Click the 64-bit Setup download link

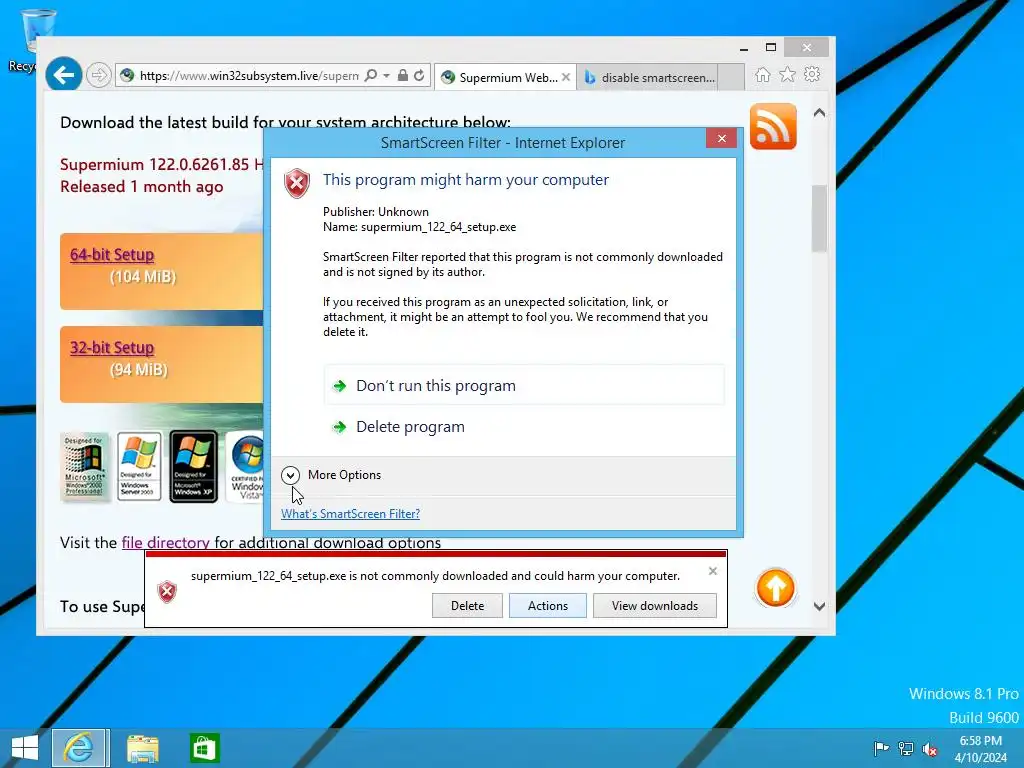pyautogui.click(x=112, y=255)
